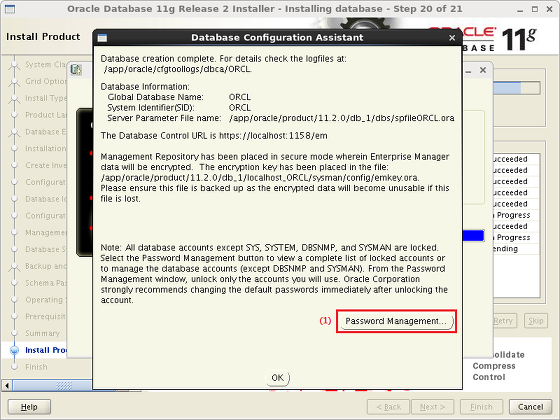Click the sidebar scroll left arrow
Image resolution: width=560 pixels, height=420 pixels.
(x=7, y=385)
